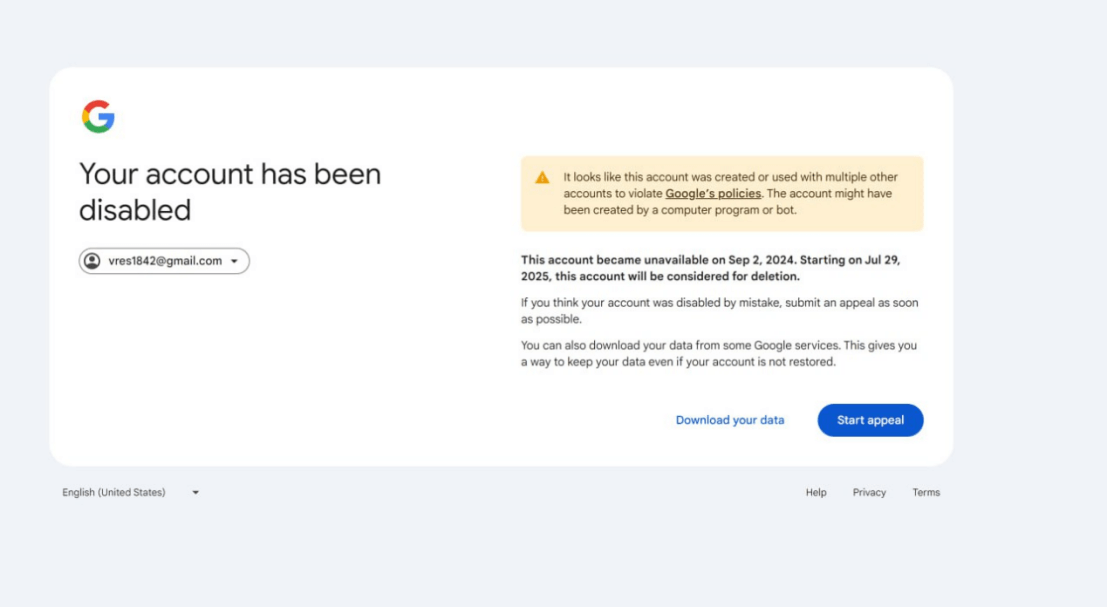Click the word "disabled" in the heading
This screenshot has width=1108, height=608.
click(135, 211)
